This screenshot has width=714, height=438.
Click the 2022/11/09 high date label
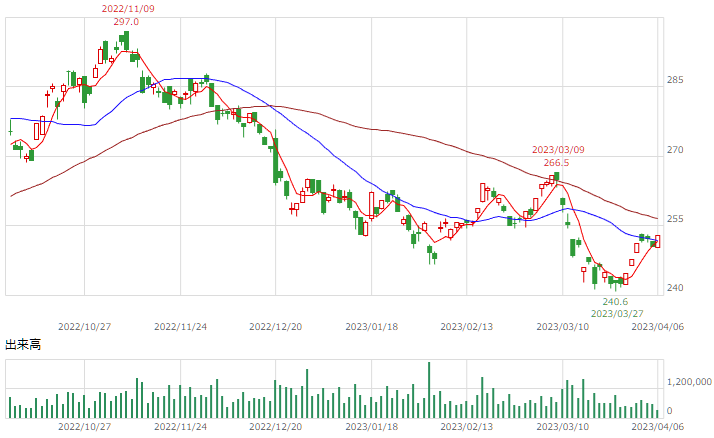pyautogui.click(x=128, y=9)
